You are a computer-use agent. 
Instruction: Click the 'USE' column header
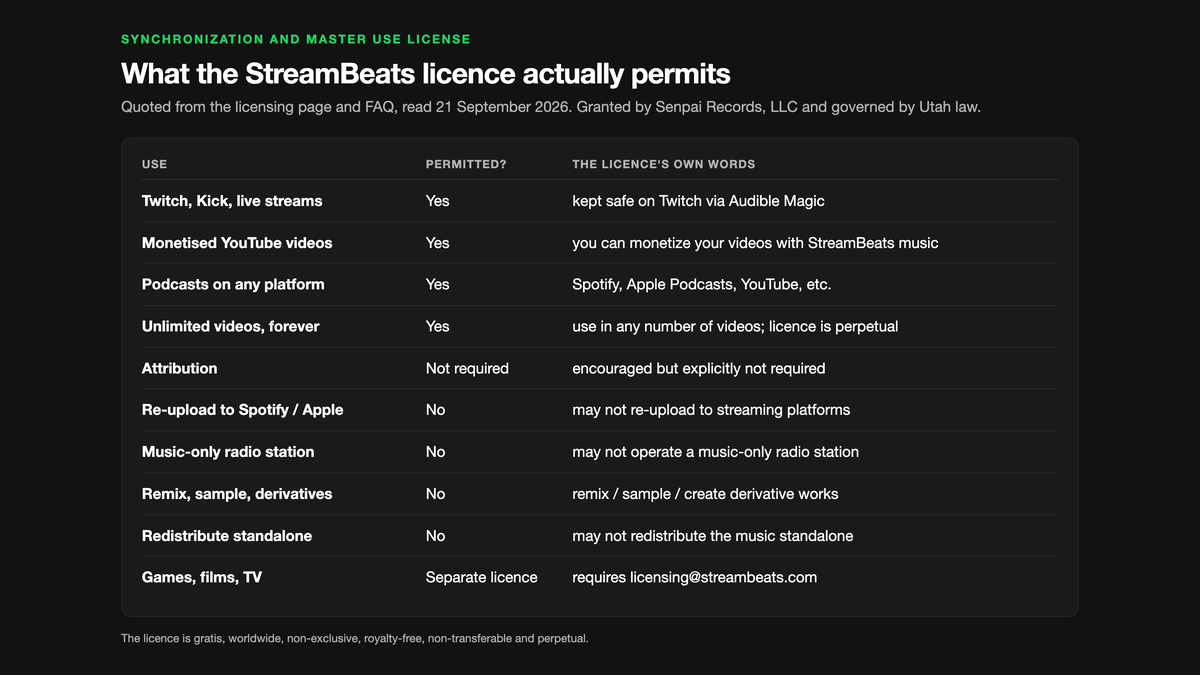pos(154,164)
